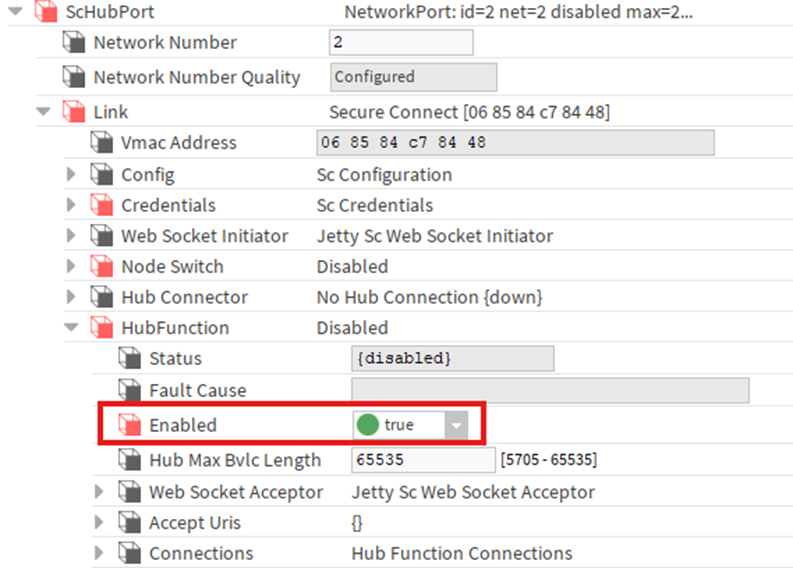Click the gray Web Socket Acceptor cube icon
793x568 pixels.
tap(129, 492)
